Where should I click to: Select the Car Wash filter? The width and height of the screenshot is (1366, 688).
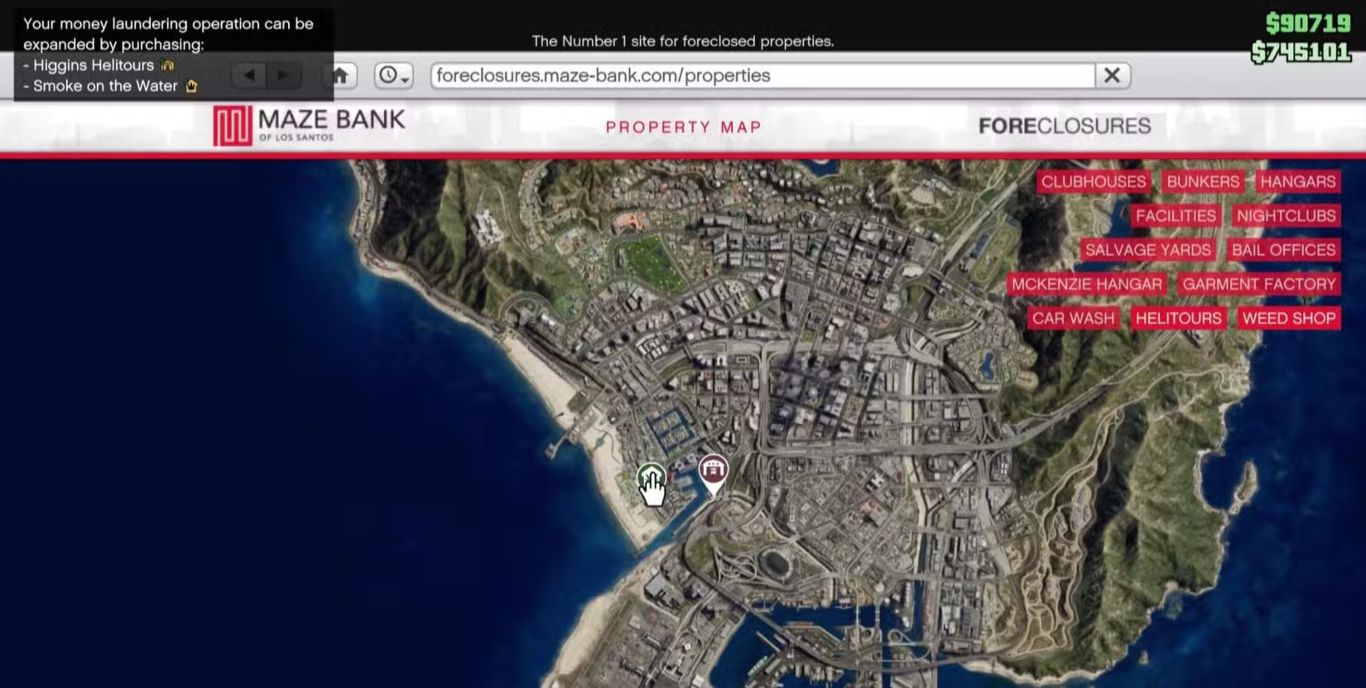[x=1073, y=318]
